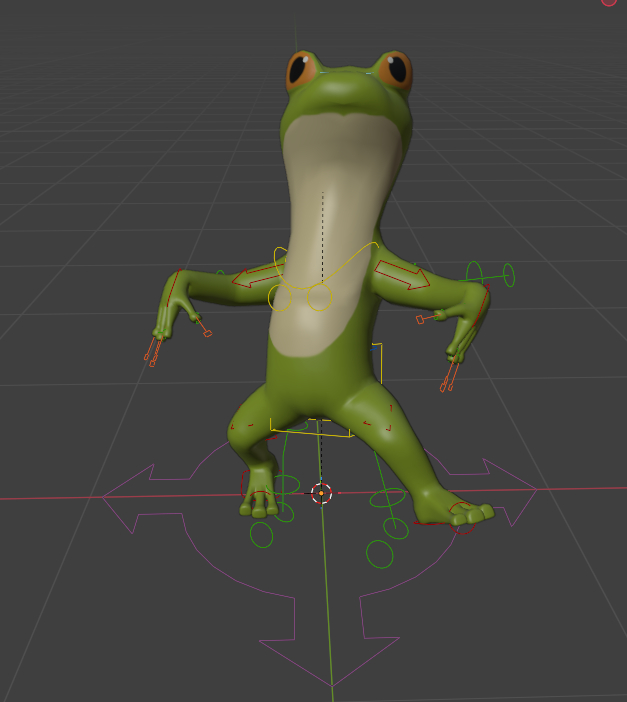This screenshot has height=702, width=627.
Task: Click the frog's eye on the screen-left side
Action: (x=301, y=71)
